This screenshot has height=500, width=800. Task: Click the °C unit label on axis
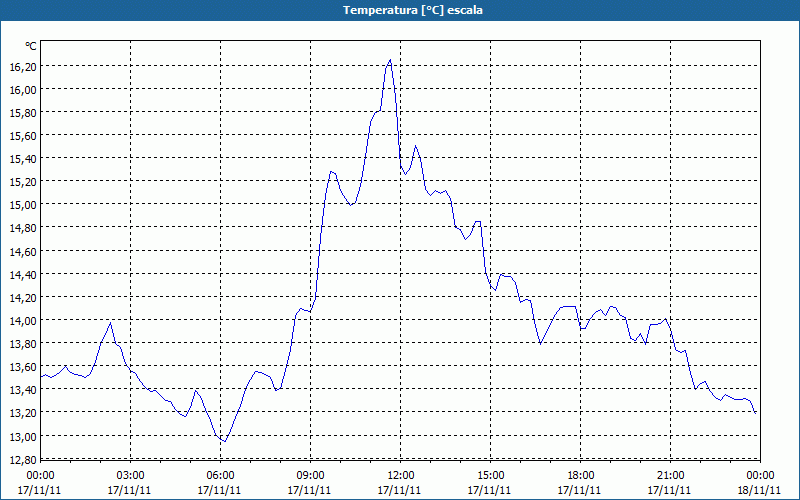coord(31,46)
